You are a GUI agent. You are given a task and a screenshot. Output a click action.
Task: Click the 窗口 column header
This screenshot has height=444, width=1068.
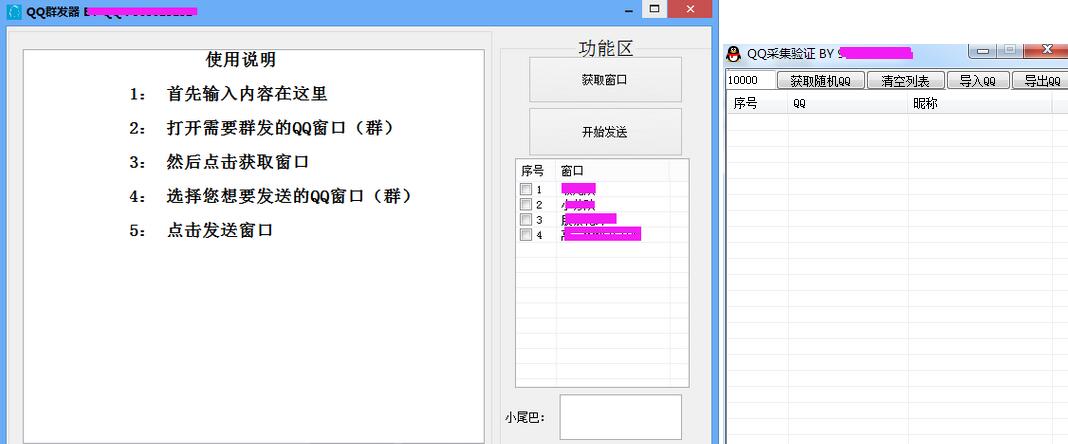coord(612,170)
